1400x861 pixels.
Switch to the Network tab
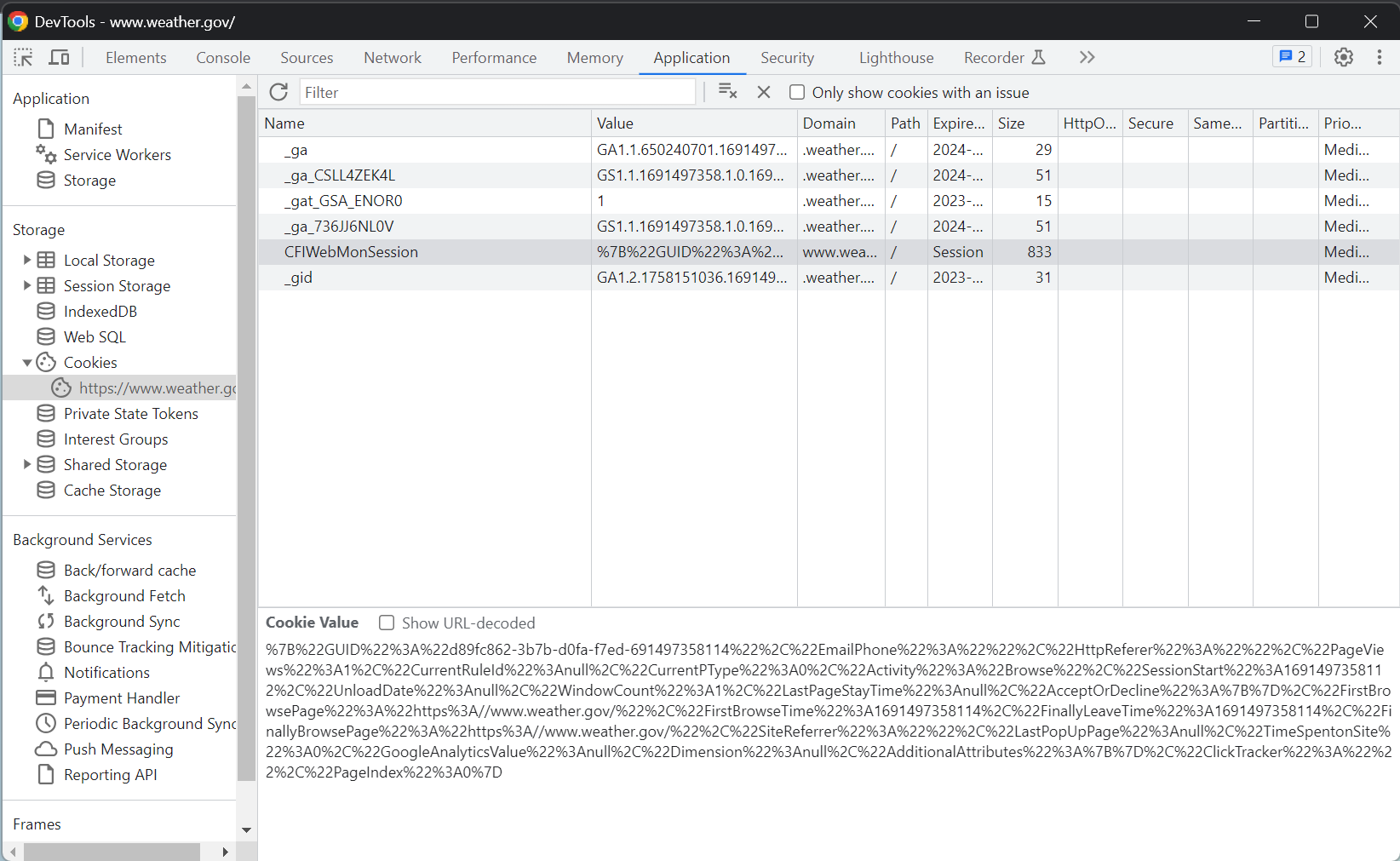(393, 57)
